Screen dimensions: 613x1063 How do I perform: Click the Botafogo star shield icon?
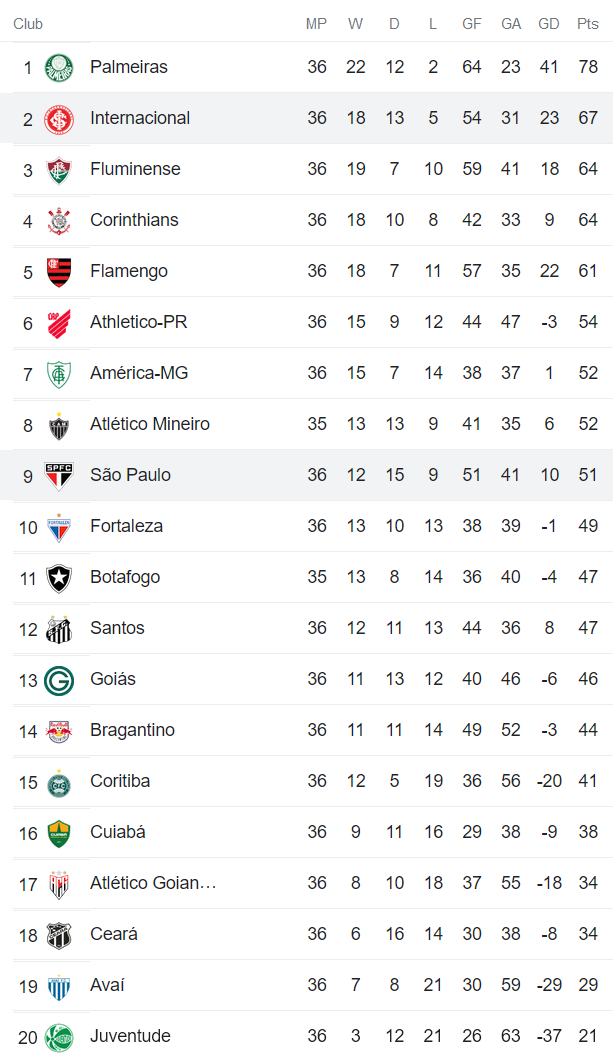59,578
